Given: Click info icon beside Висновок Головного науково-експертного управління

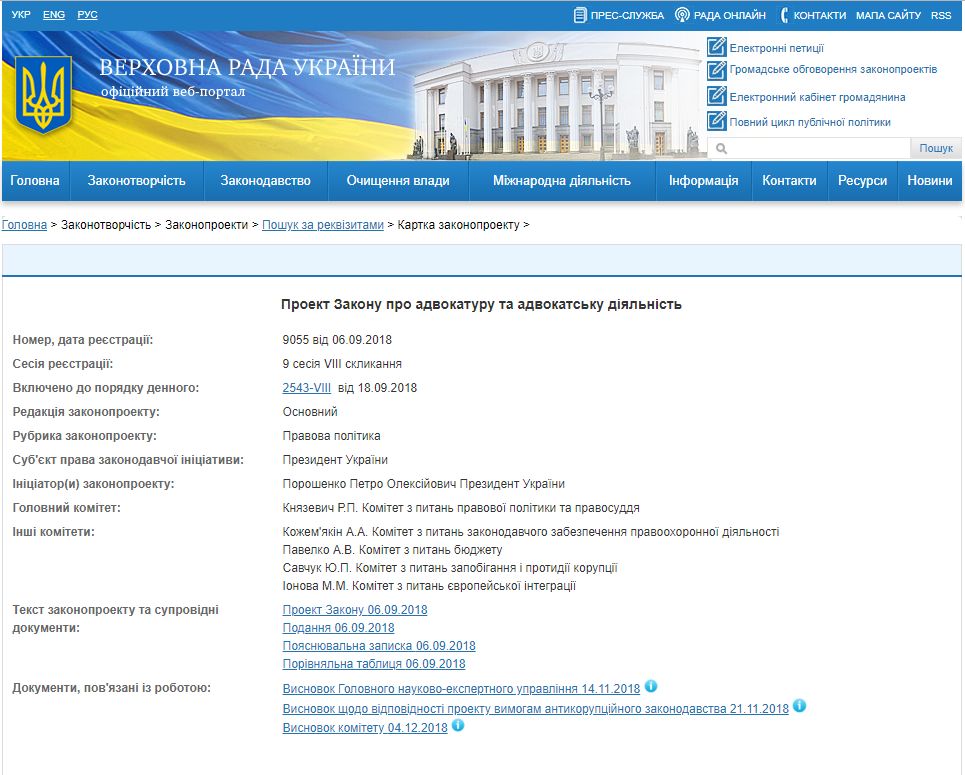Looking at the screenshot, I should tap(650, 687).
